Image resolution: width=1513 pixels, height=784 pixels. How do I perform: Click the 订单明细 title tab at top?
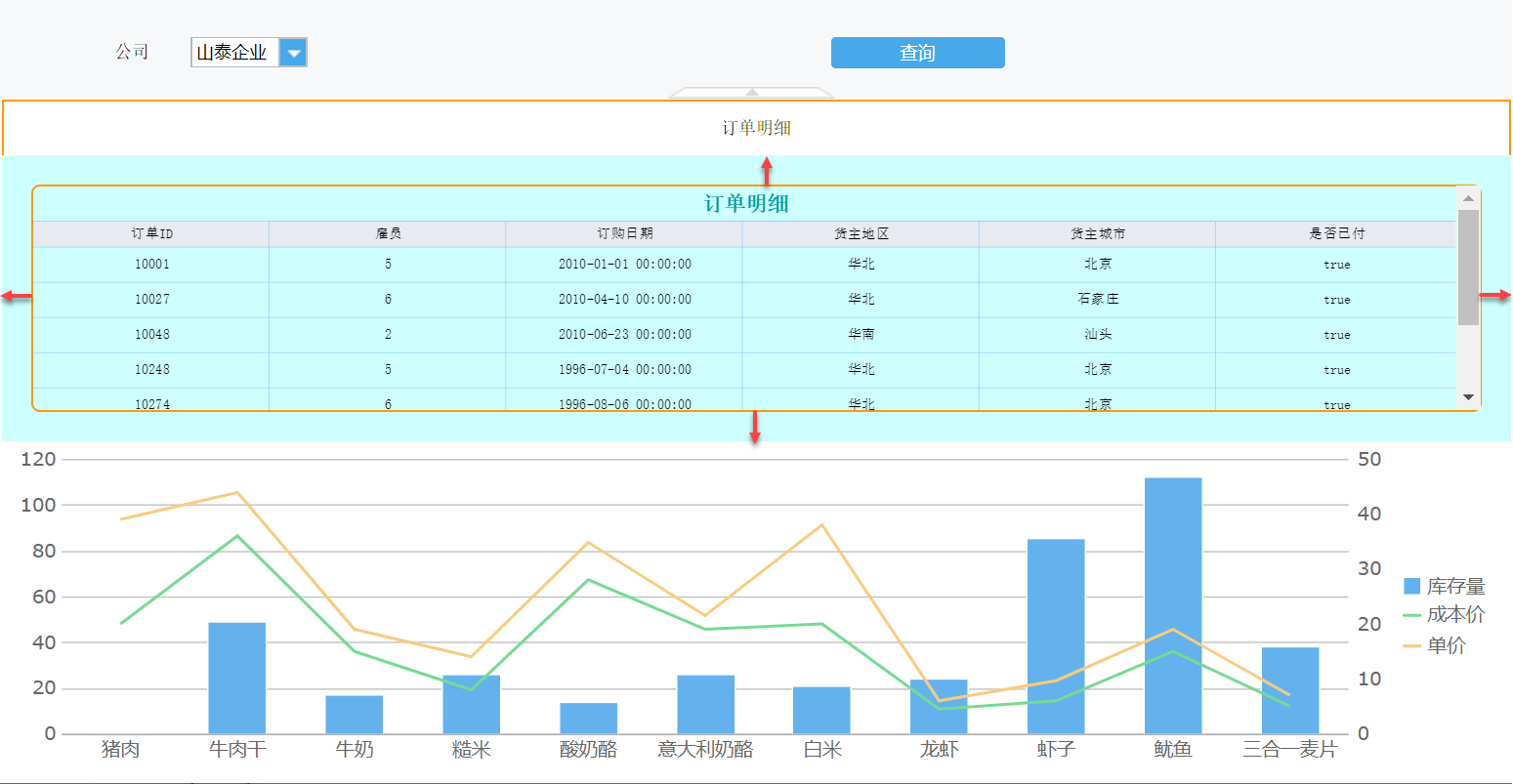pyautogui.click(x=756, y=128)
